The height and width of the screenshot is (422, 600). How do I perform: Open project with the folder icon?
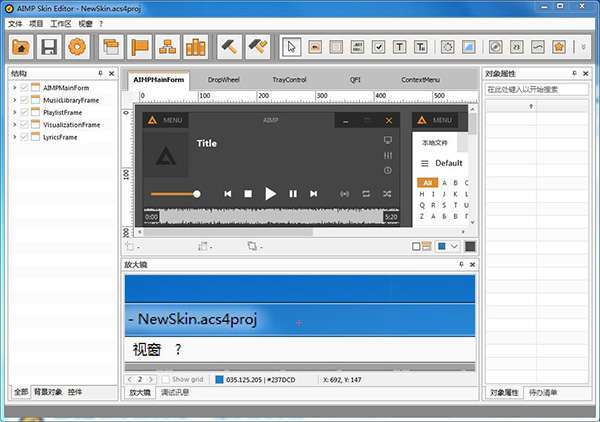(x=21, y=46)
